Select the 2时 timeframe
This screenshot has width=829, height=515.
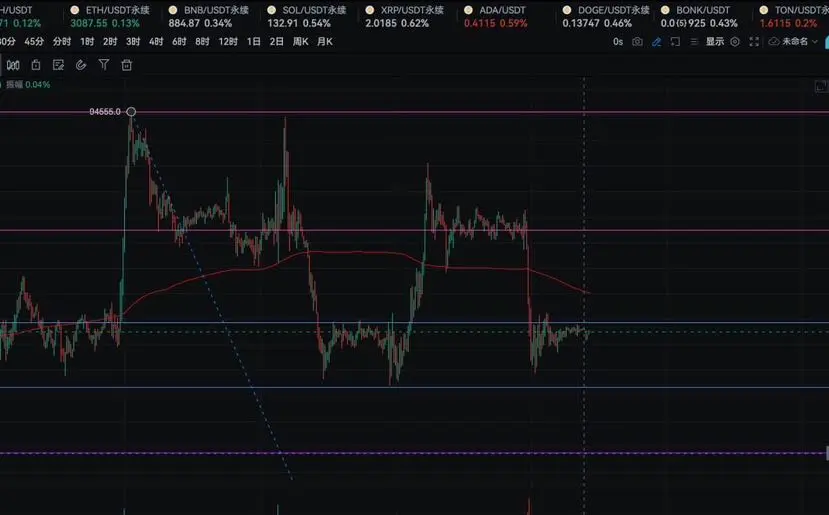[110, 42]
